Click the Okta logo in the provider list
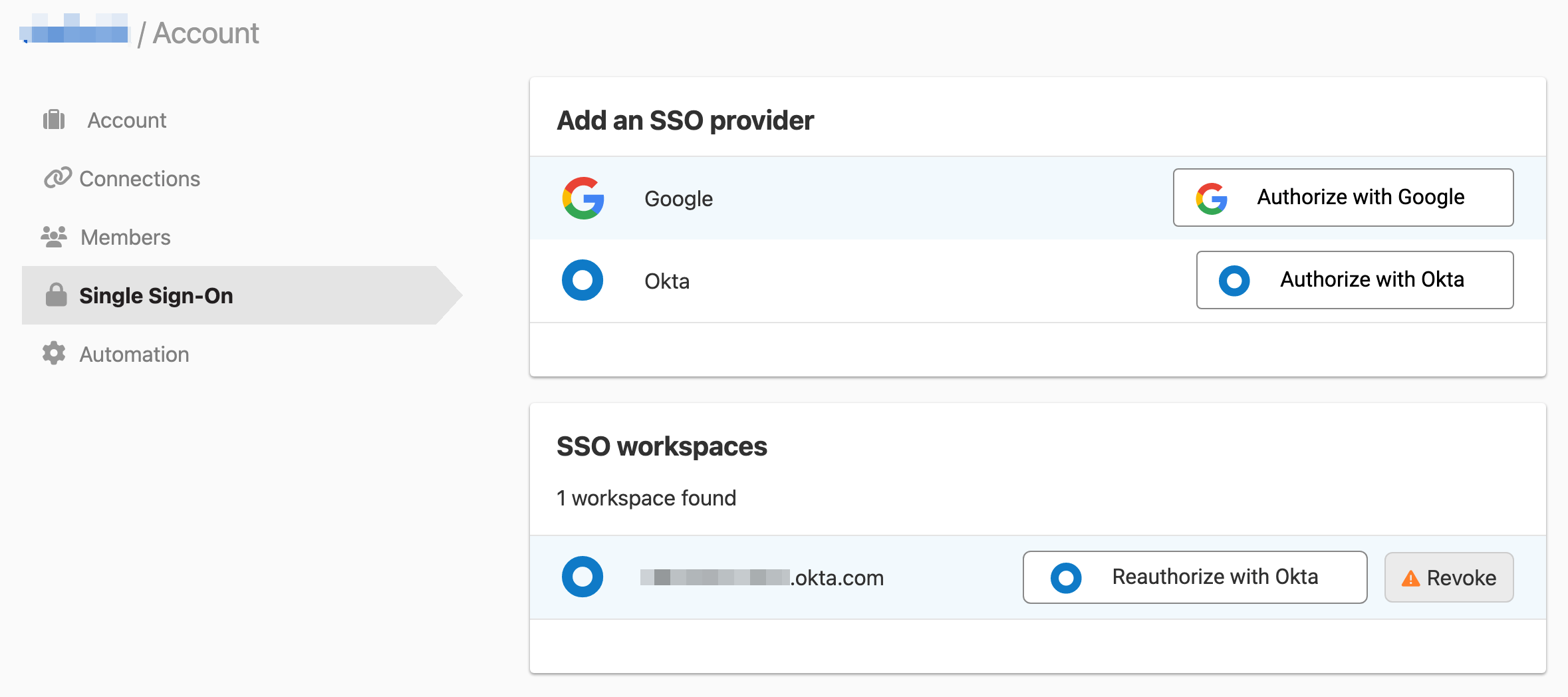 583,280
